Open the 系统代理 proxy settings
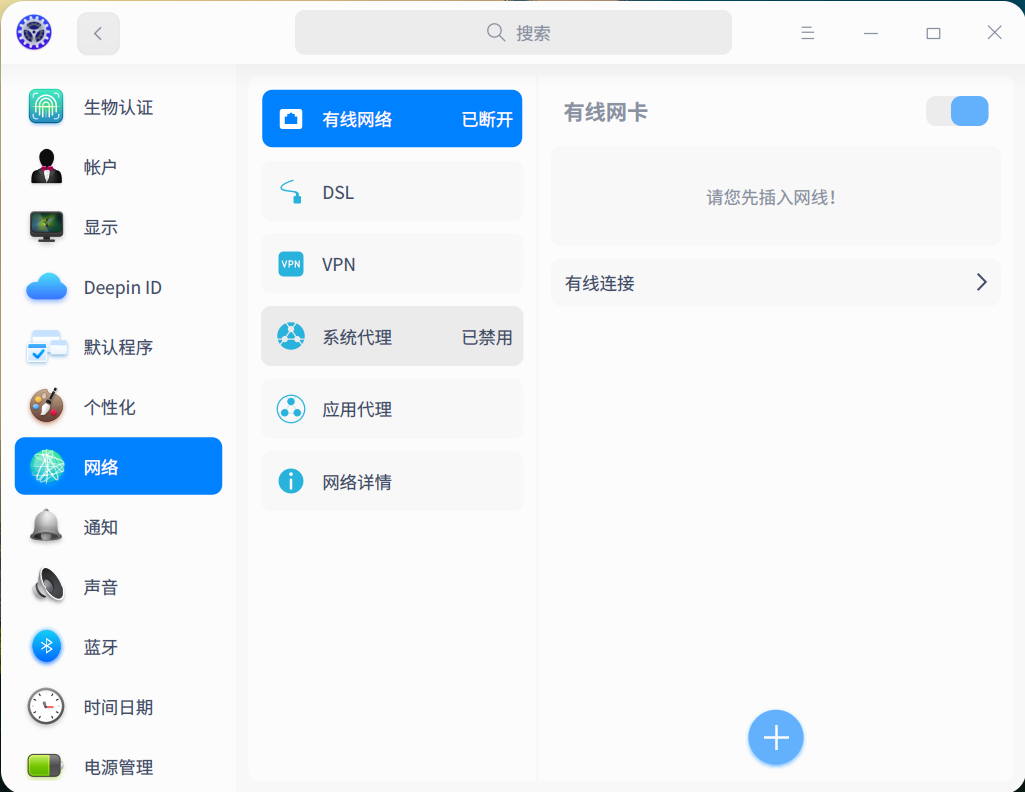This screenshot has width=1025, height=792. click(391, 336)
